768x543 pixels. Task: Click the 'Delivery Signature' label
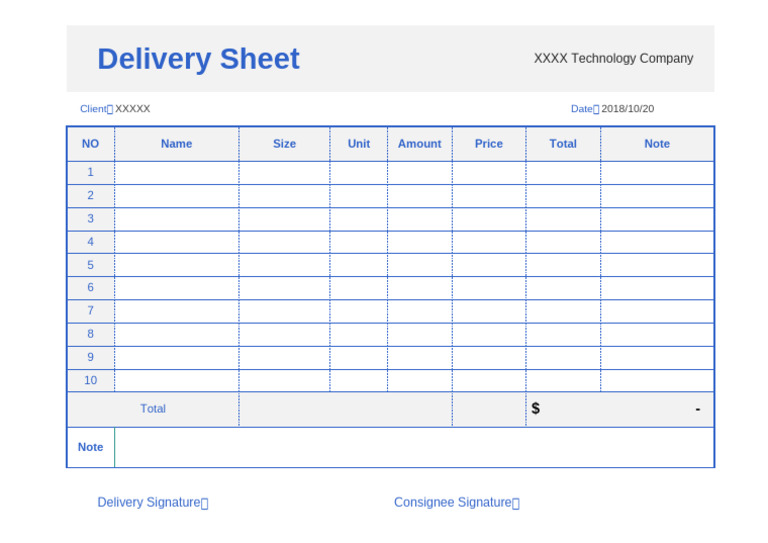tap(153, 502)
